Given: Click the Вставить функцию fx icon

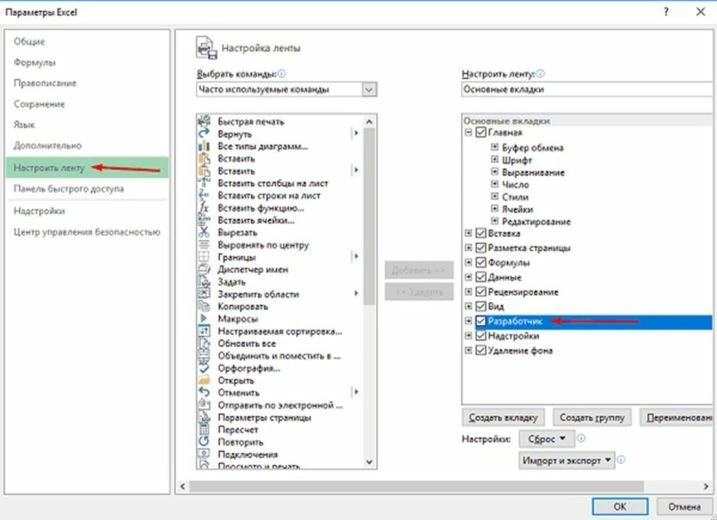Looking at the screenshot, I should (204, 208).
